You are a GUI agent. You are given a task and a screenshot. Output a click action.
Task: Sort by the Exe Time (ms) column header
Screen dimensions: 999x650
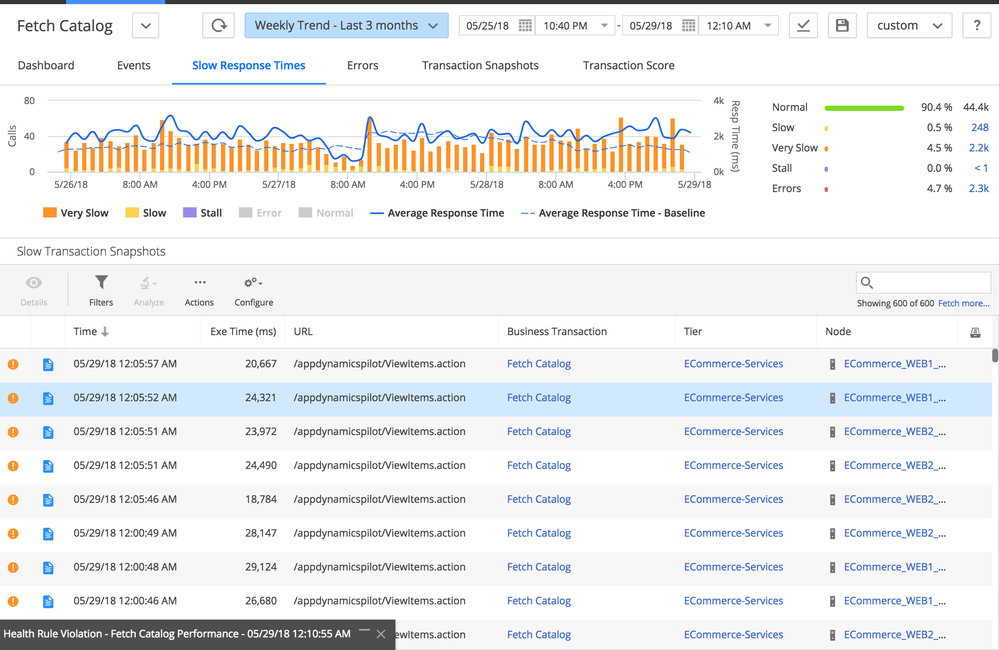[243, 331]
